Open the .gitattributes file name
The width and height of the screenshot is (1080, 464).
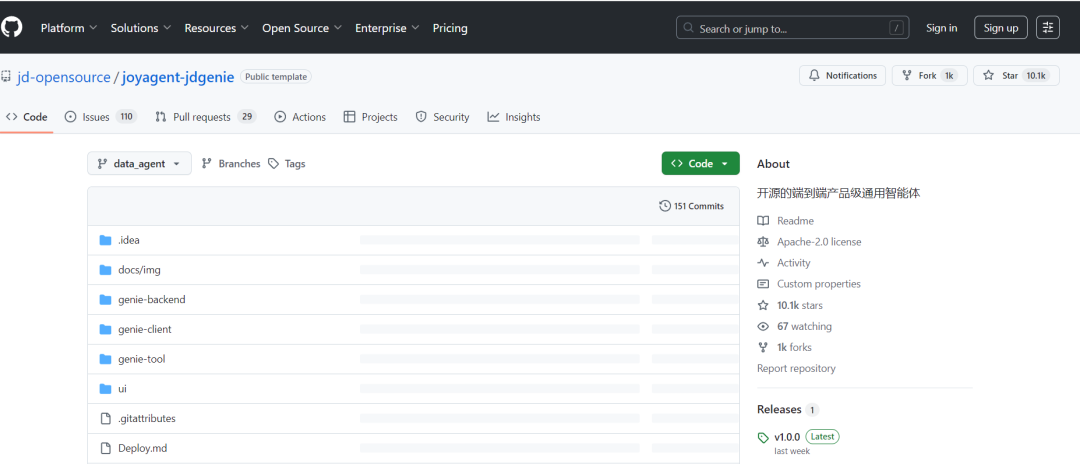147,419
